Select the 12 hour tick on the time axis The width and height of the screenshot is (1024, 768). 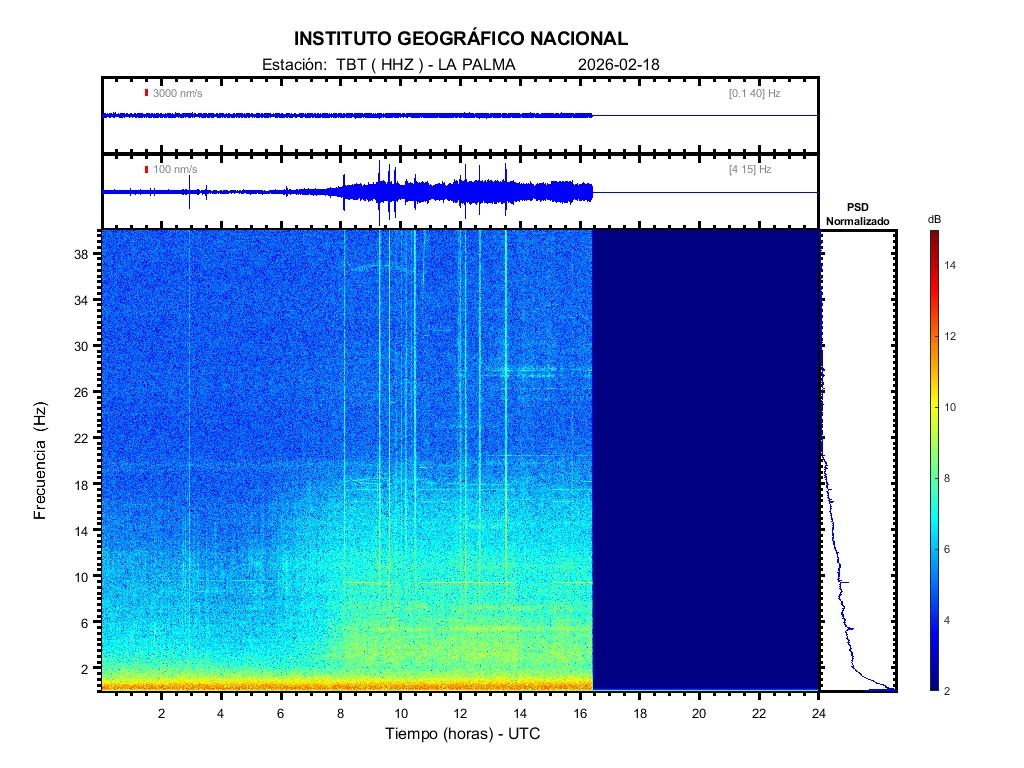(460, 713)
